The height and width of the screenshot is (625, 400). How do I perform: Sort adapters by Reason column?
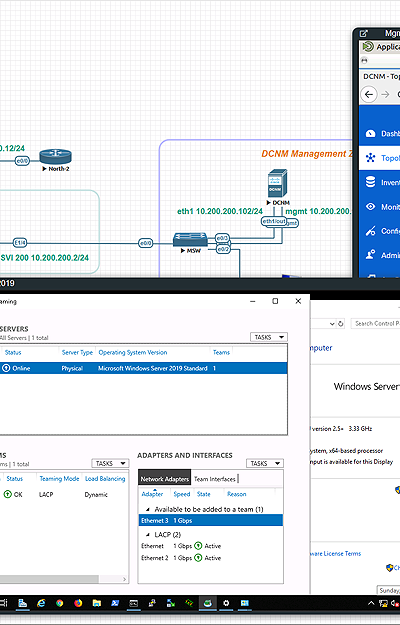pyautogui.click(x=237, y=494)
